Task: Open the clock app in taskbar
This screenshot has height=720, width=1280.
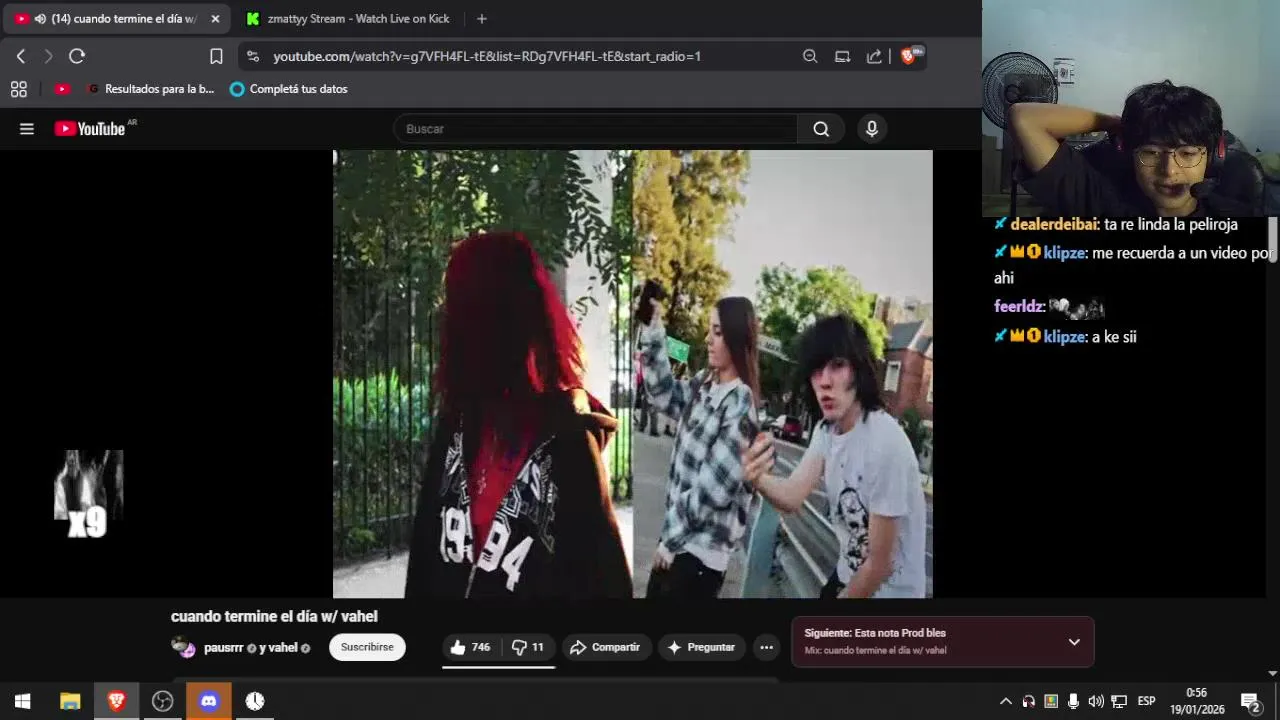Action: [x=255, y=701]
